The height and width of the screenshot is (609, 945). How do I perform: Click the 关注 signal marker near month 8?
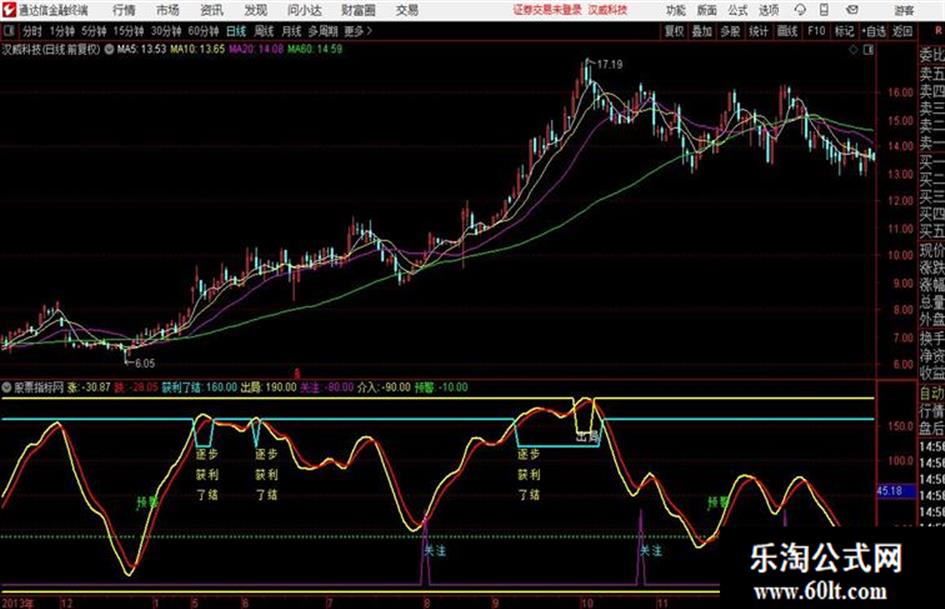[435, 551]
